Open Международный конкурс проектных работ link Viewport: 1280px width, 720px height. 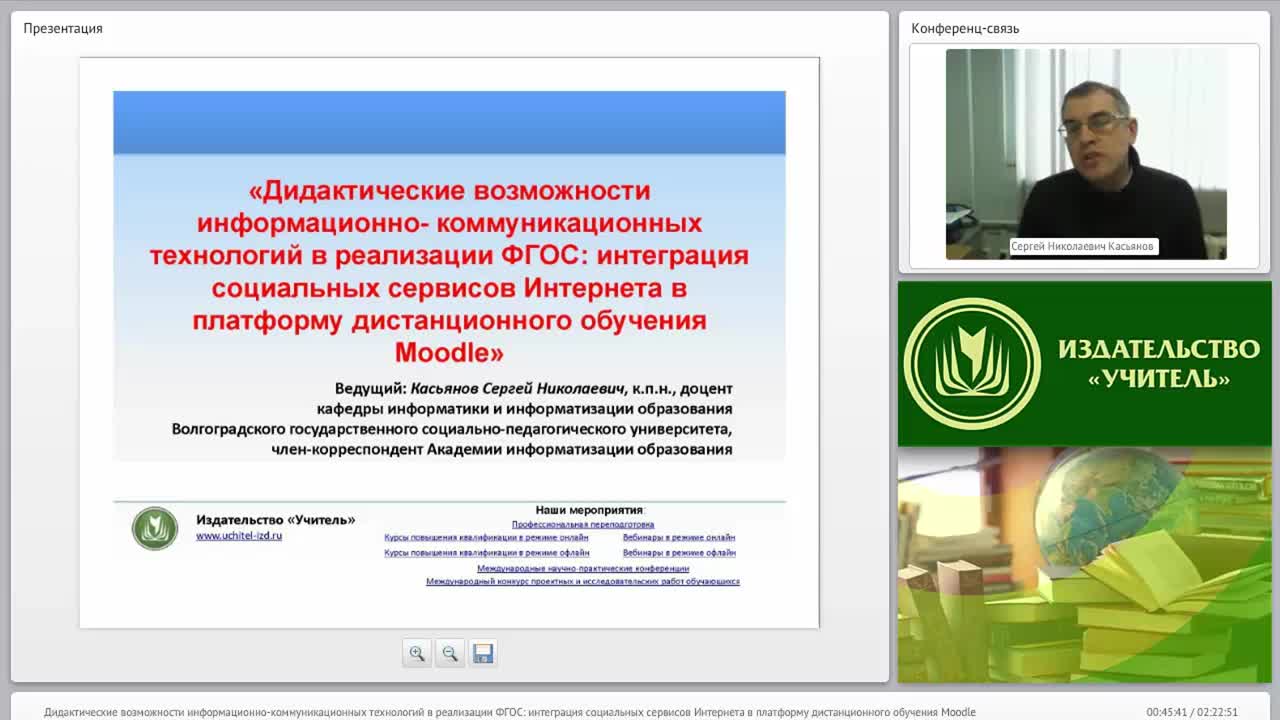coord(583,581)
